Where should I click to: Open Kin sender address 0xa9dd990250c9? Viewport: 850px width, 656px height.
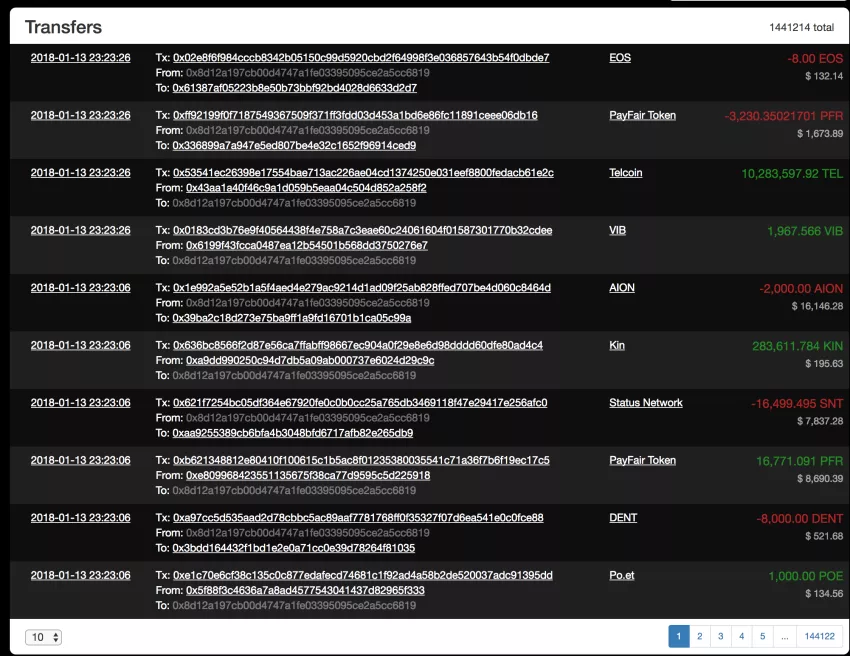pyautogui.click(x=310, y=360)
